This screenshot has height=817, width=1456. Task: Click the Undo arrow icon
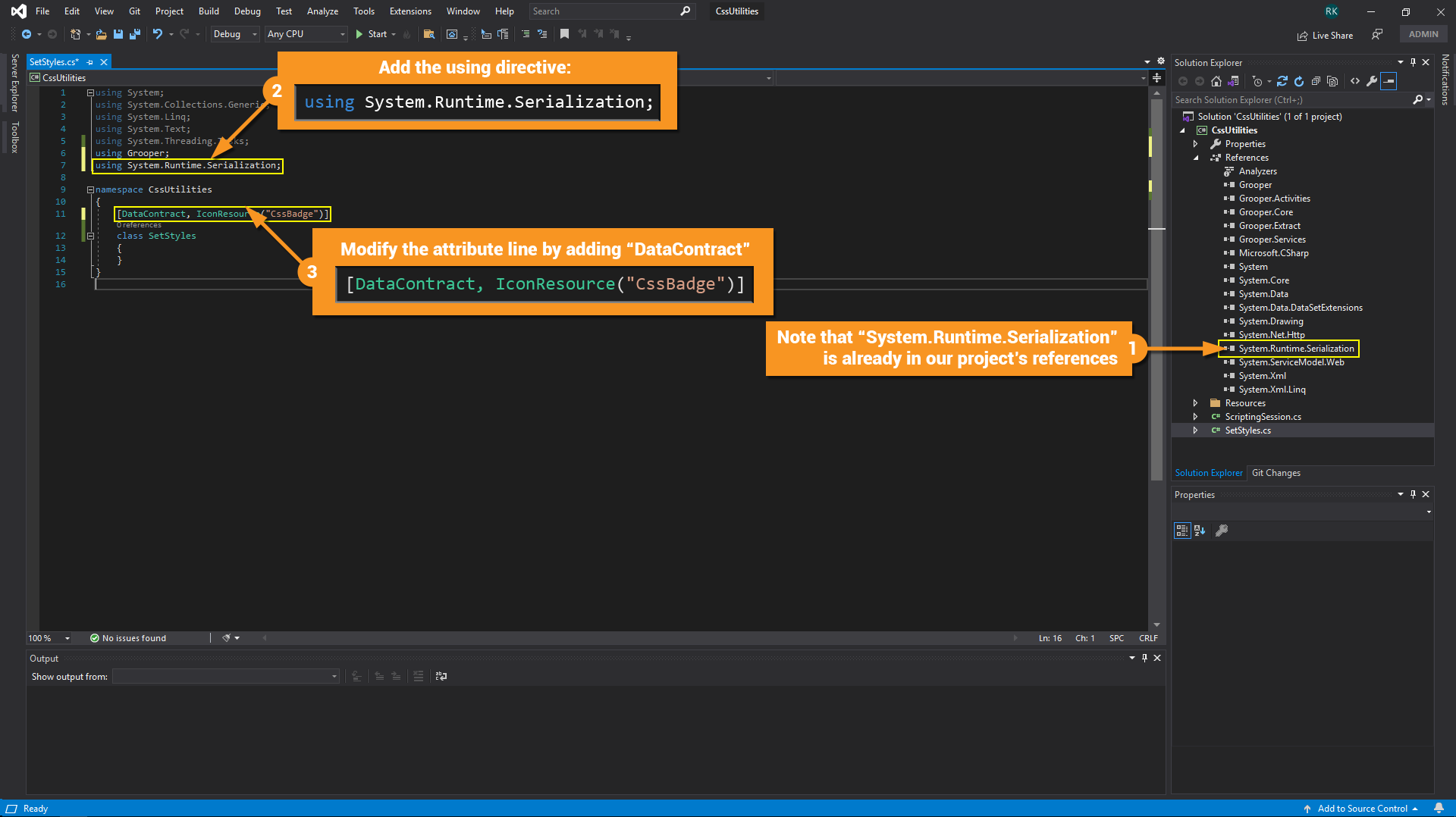click(157, 34)
